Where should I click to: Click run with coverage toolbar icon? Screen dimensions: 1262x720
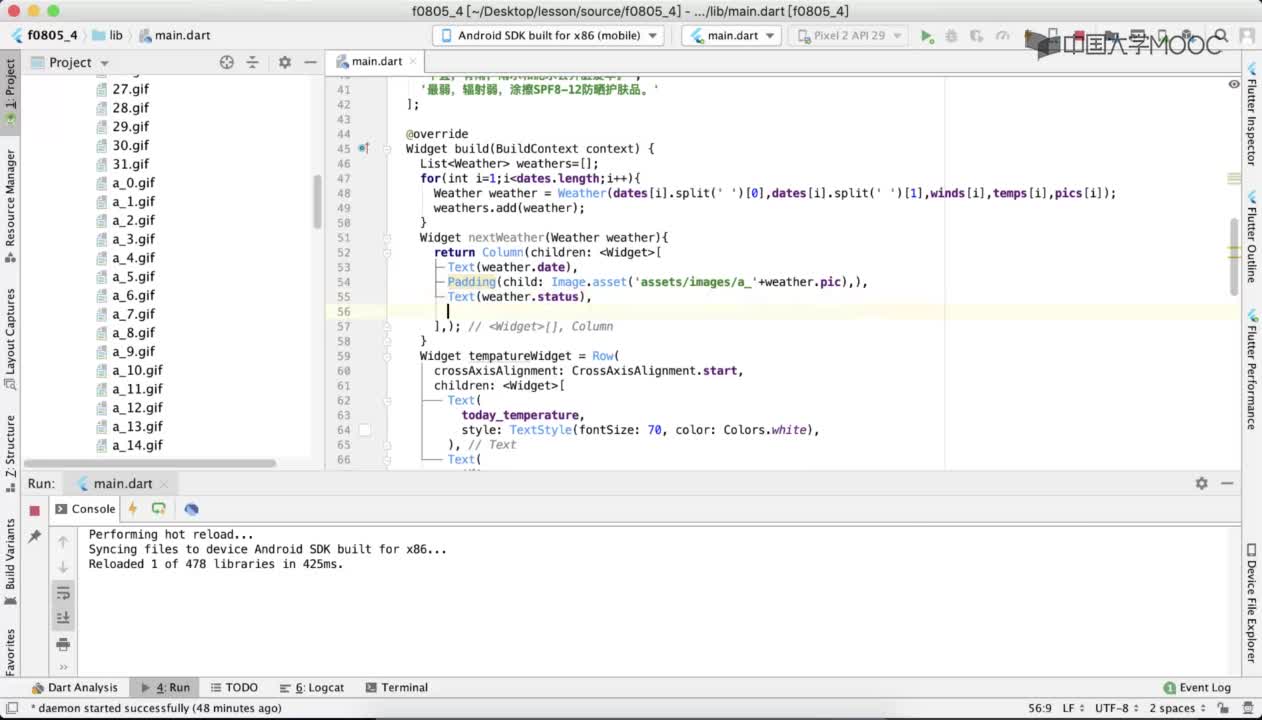977,36
